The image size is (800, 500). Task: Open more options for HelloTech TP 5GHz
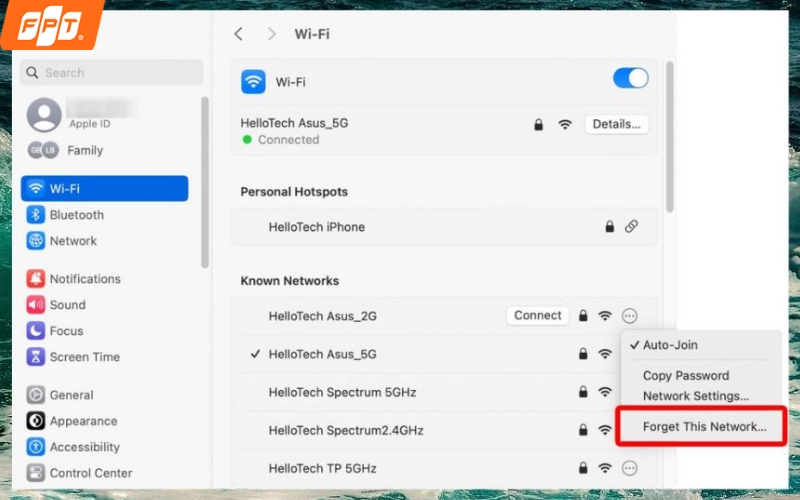[630, 468]
